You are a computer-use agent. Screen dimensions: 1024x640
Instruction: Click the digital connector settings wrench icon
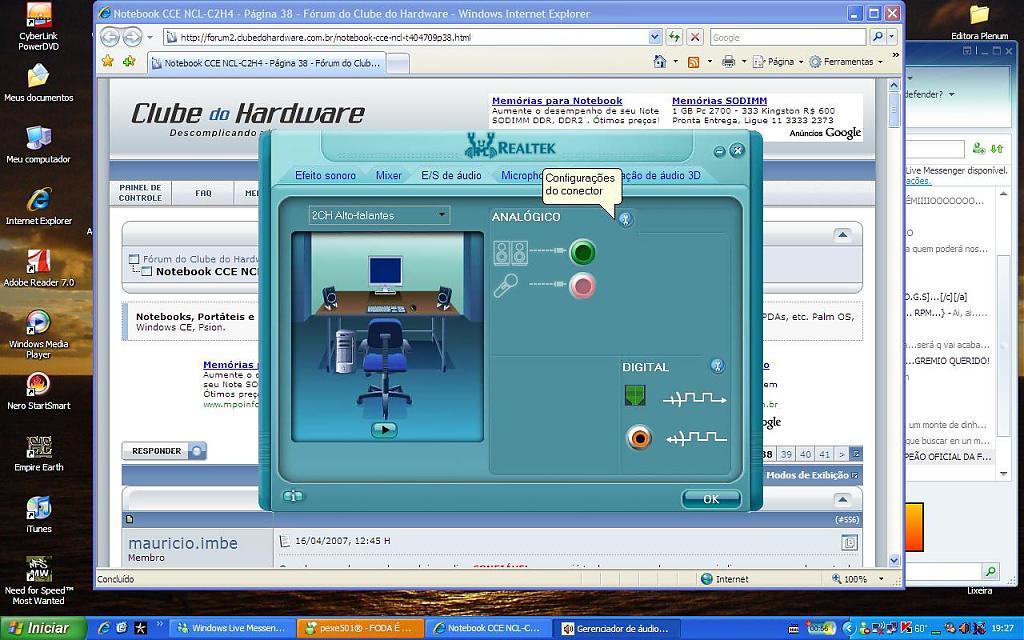pyautogui.click(x=717, y=366)
